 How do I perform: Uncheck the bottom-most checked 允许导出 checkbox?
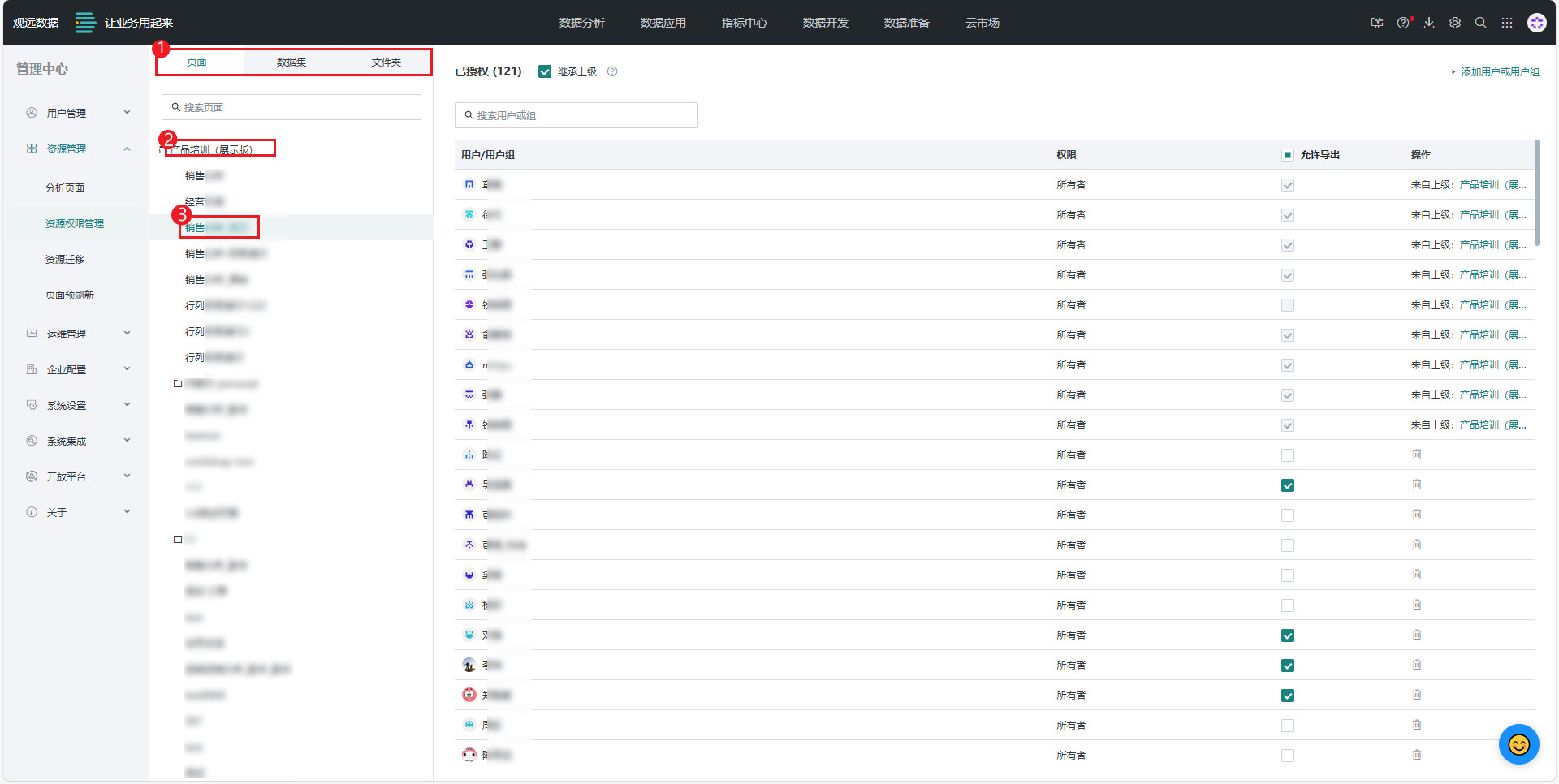pos(1288,696)
